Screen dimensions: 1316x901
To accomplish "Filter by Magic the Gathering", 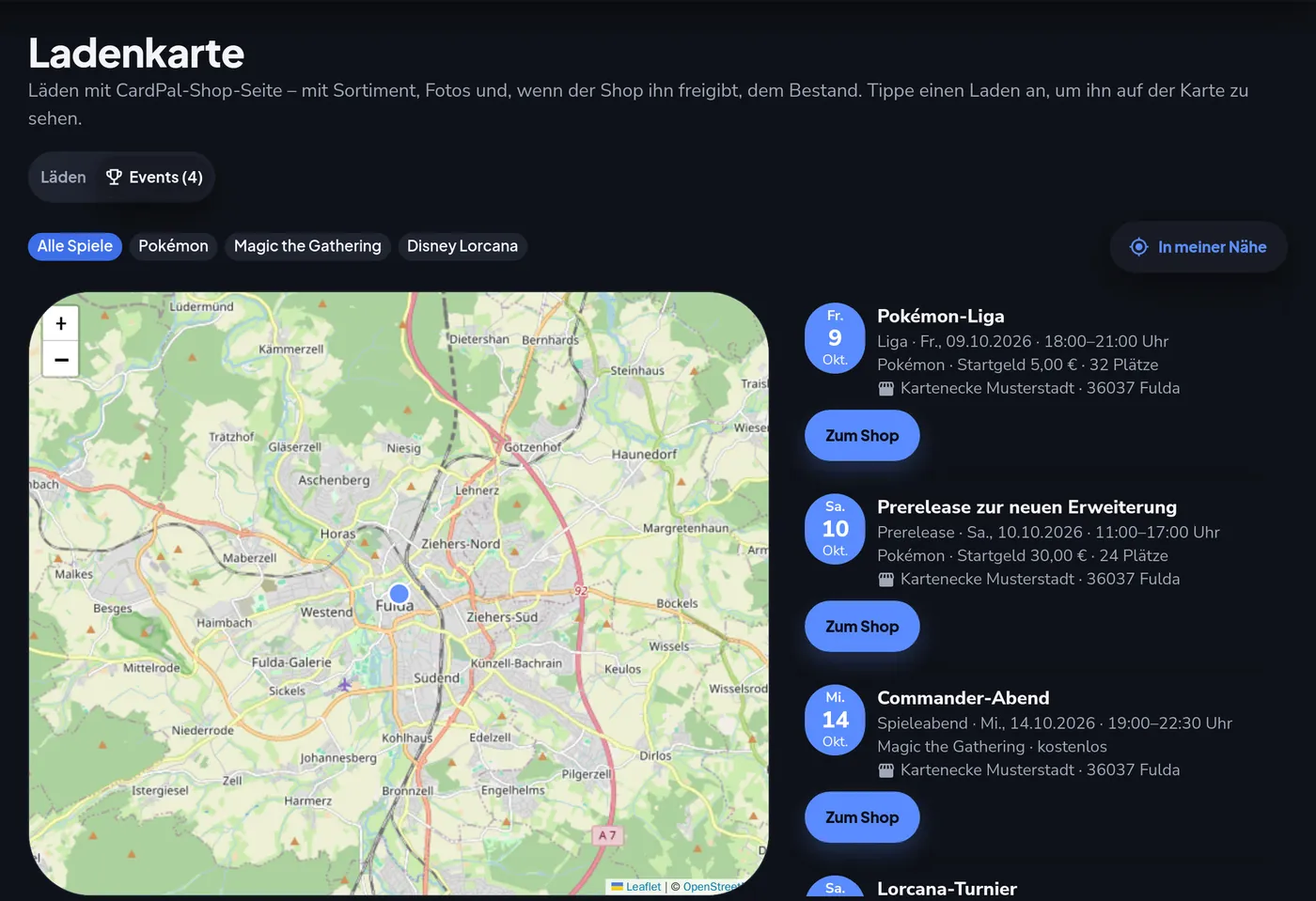I will pos(307,246).
